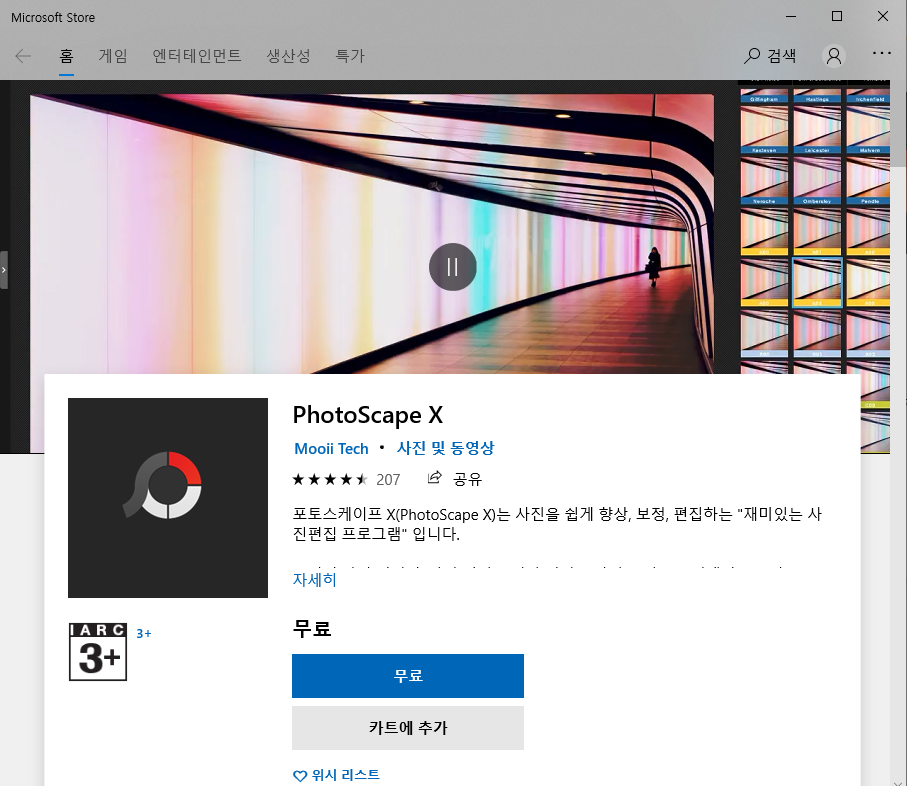Viewport: 907px width, 786px height.
Task: Minimize the Microsoft Store window
Action: click(x=791, y=16)
